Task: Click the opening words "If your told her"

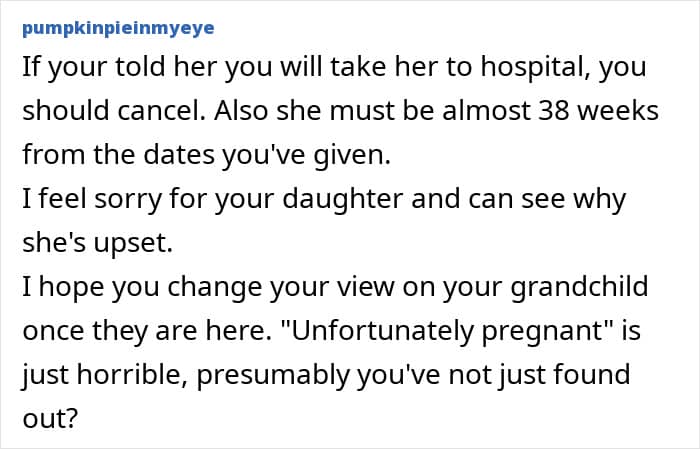Action: [98, 68]
